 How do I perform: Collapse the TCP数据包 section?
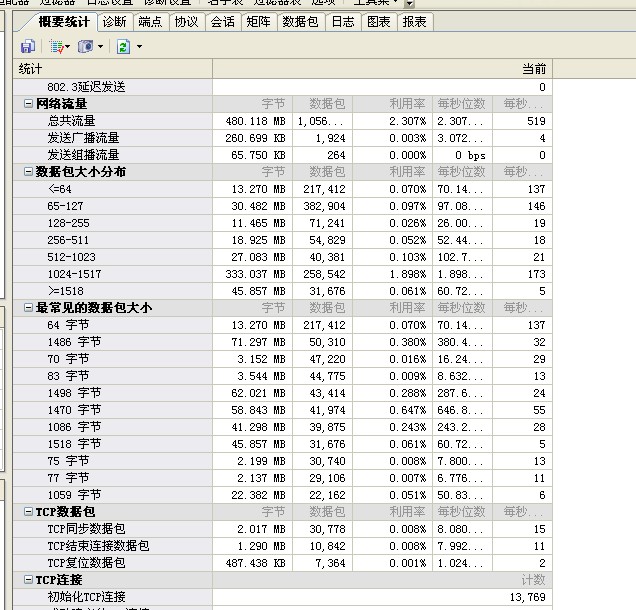click(x=28, y=512)
